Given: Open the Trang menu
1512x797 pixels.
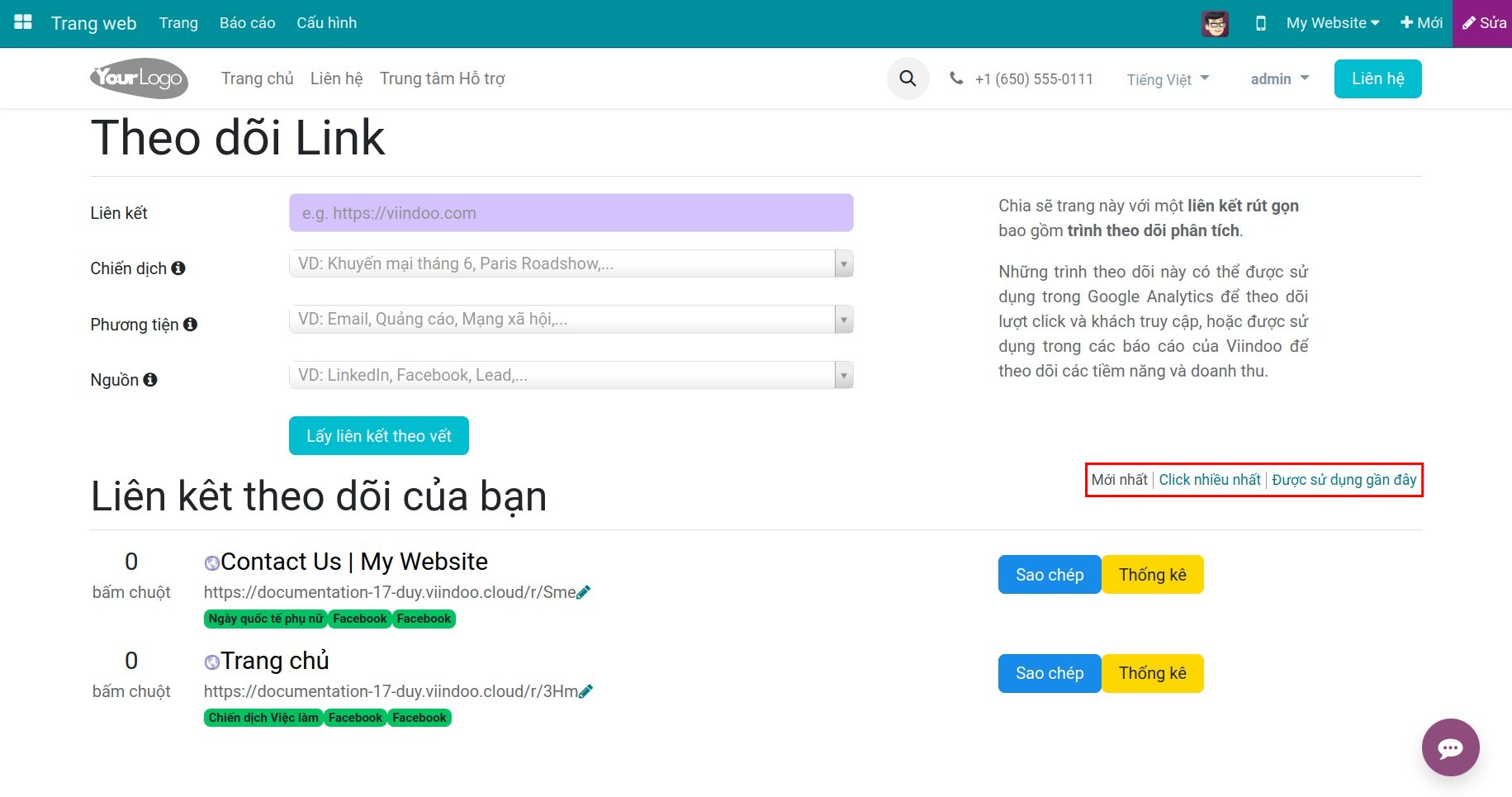Looking at the screenshot, I should [x=178, y=23].
